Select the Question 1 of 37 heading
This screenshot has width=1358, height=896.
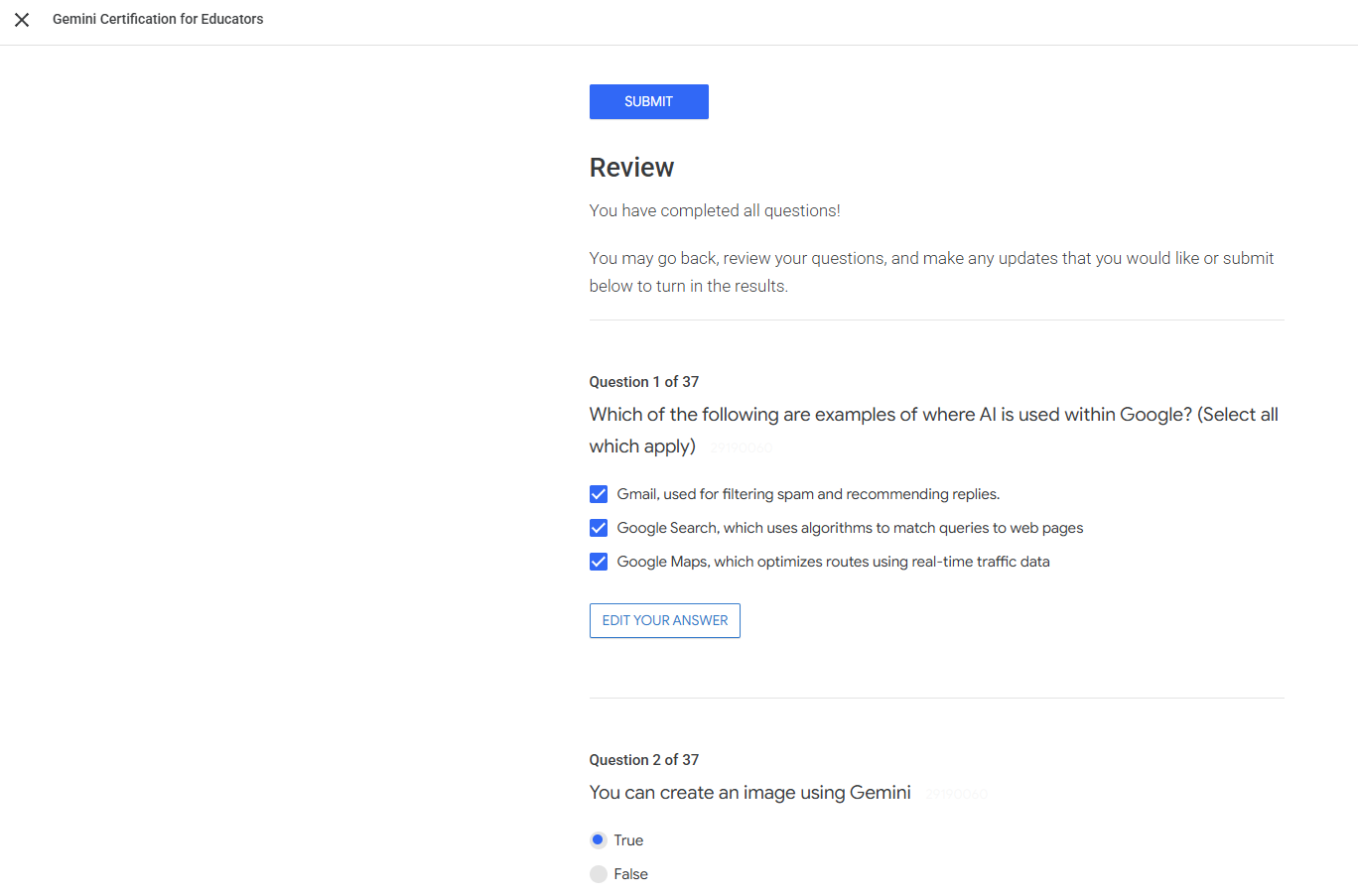point(644,381)
